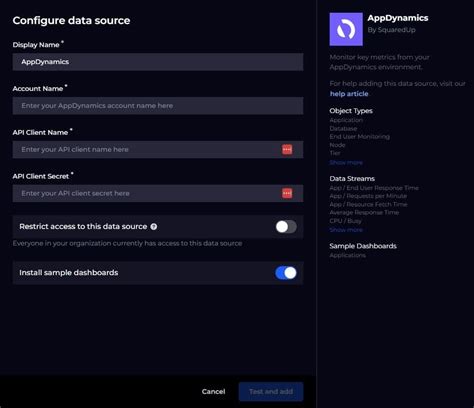Click 'App / End User Response Time' data stream
This screenshot has height=408, width=474.
pos(374,188)
